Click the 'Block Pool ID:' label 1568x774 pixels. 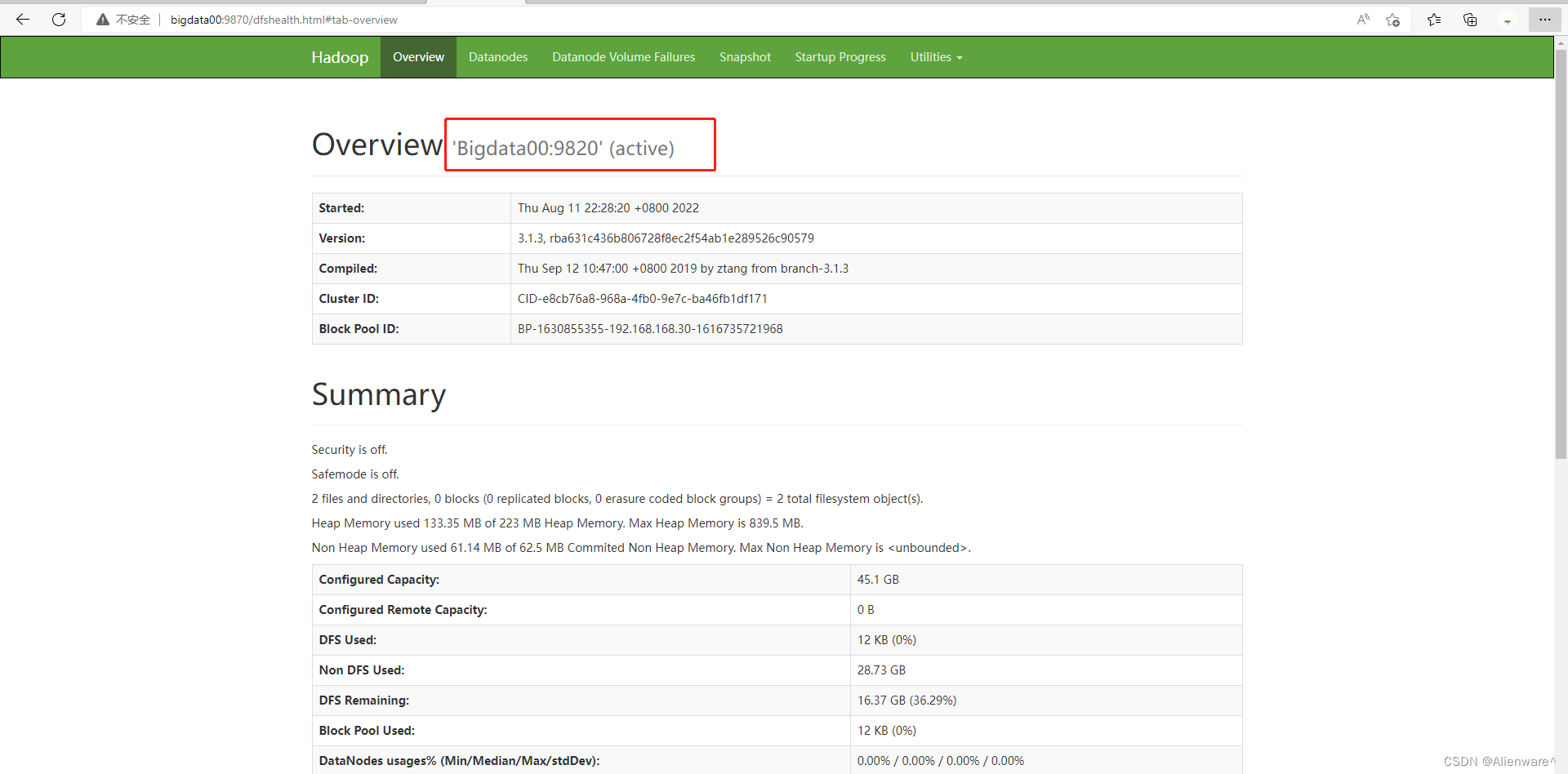[359, 329]
